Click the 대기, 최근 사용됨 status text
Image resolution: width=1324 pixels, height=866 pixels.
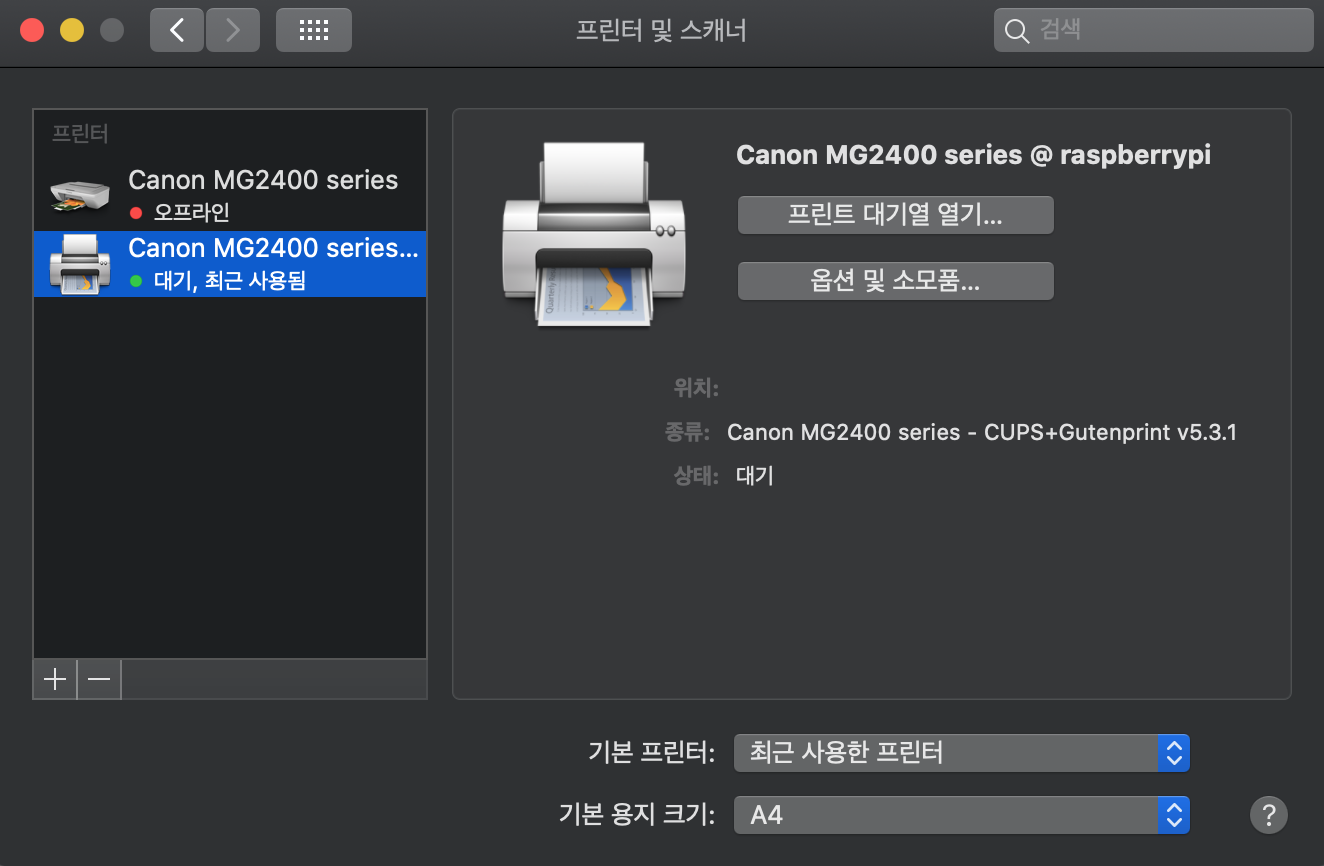(x=230, y=281)
